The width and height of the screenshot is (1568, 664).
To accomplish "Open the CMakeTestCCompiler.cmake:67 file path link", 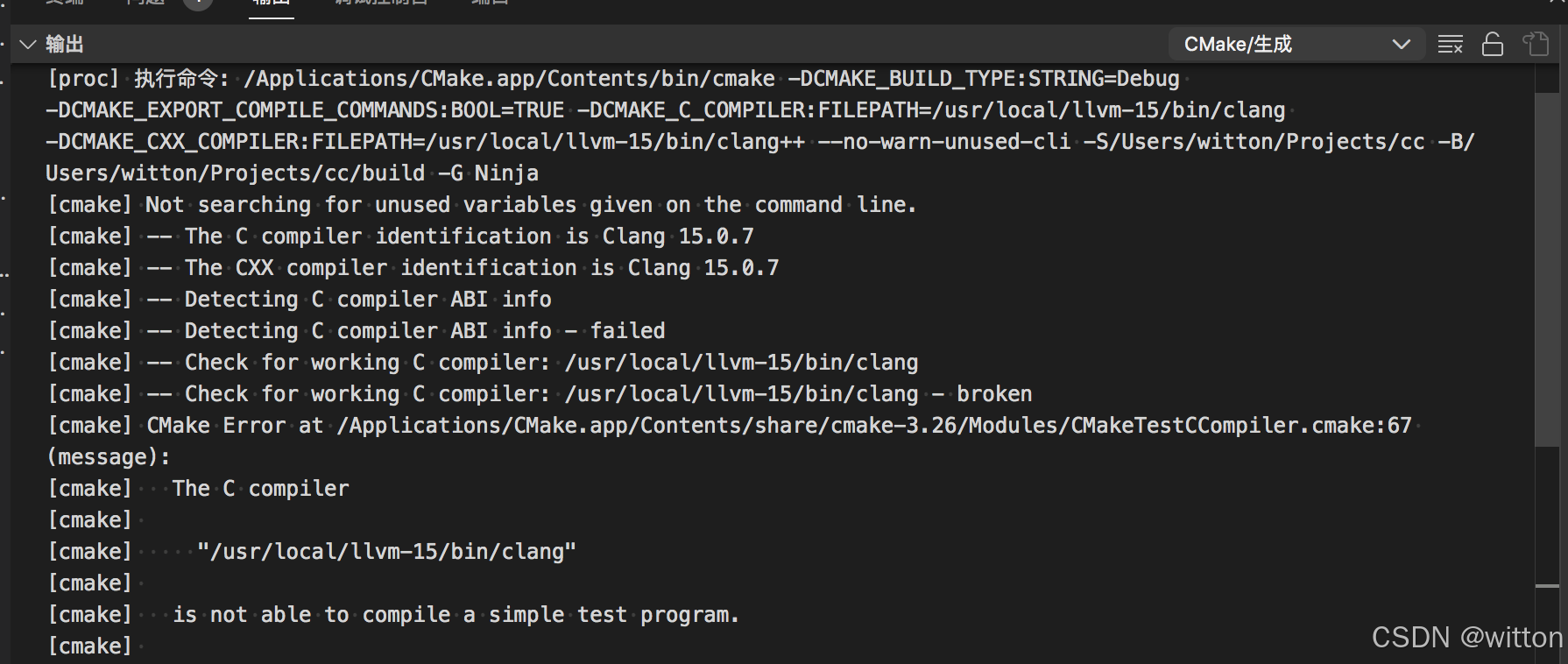I will tap(874, 426).
